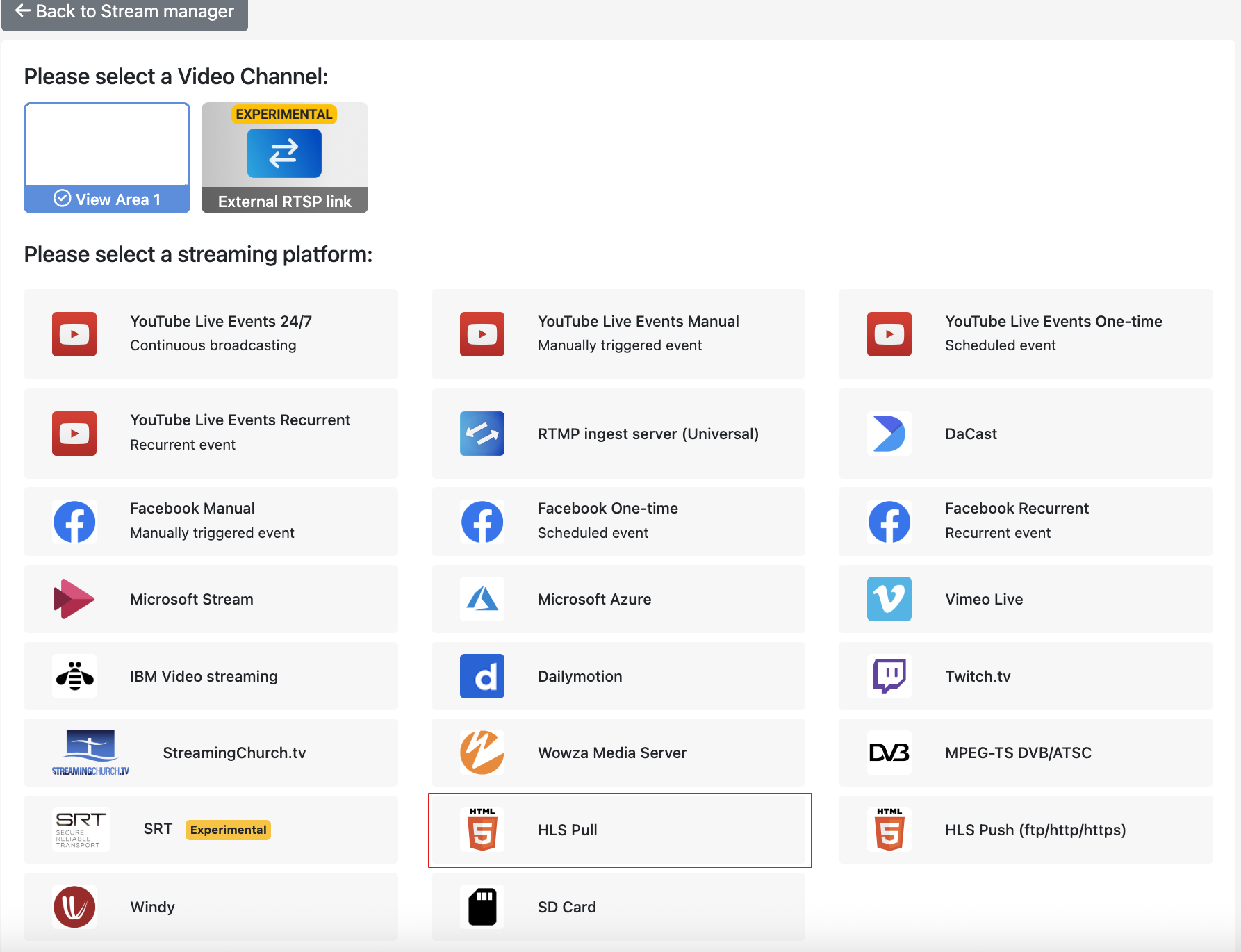Click the IBM Video streaming bee icon
1241x952 pixels.
[x=74, y=675]
